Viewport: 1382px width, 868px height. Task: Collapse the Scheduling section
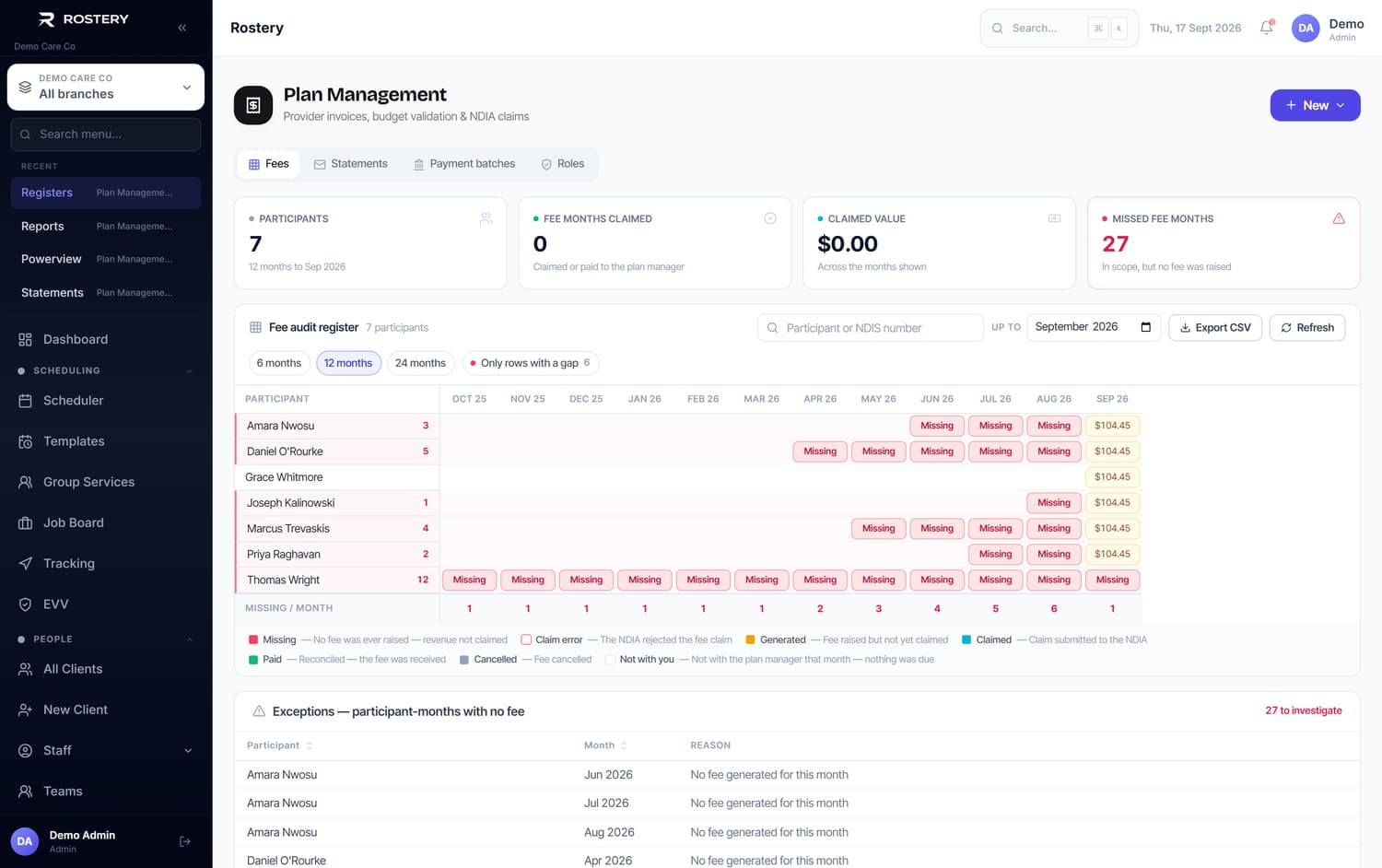pos(190,371)
